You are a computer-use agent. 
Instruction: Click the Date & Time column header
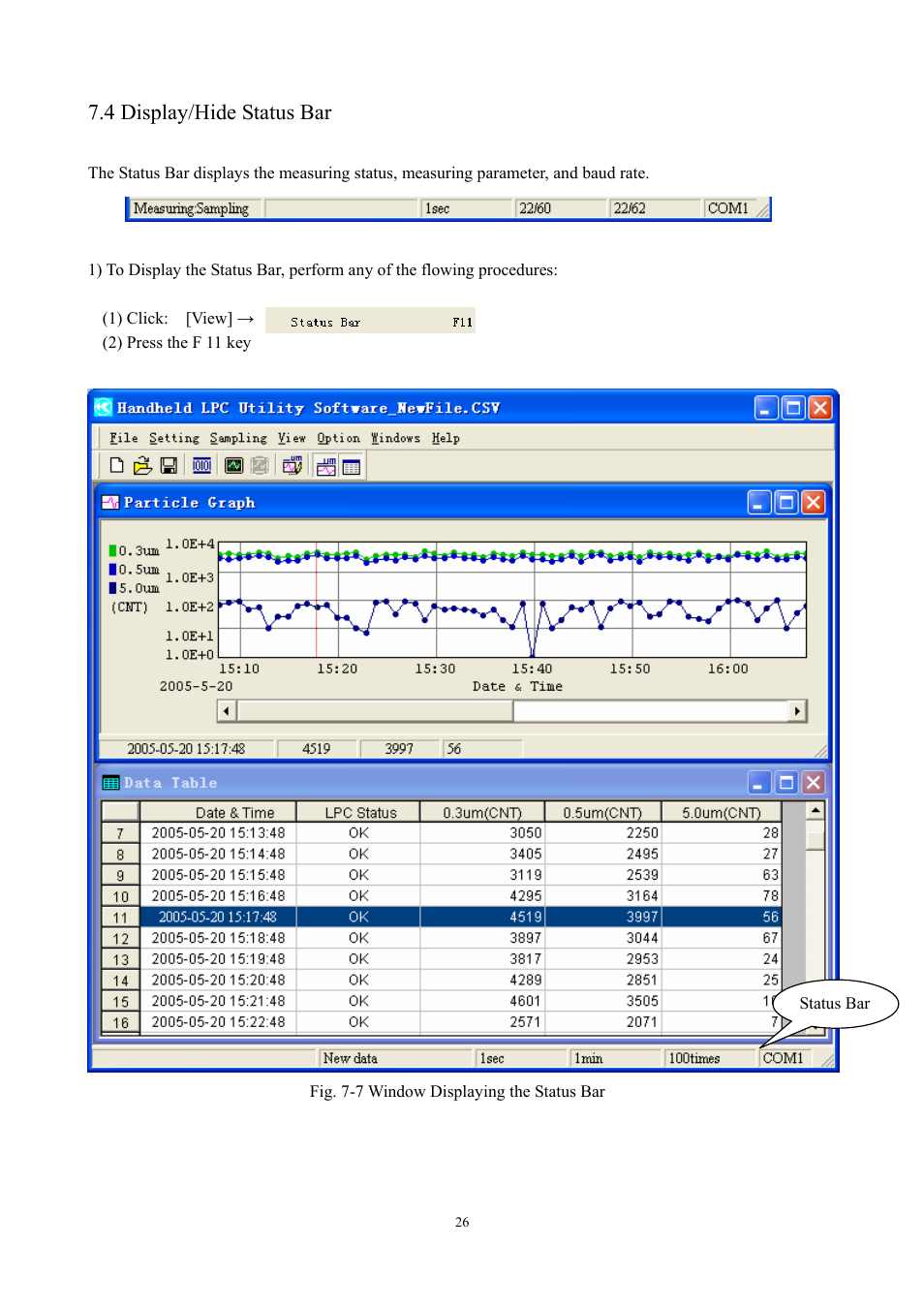pyautogui.click(x=218, y=812)
